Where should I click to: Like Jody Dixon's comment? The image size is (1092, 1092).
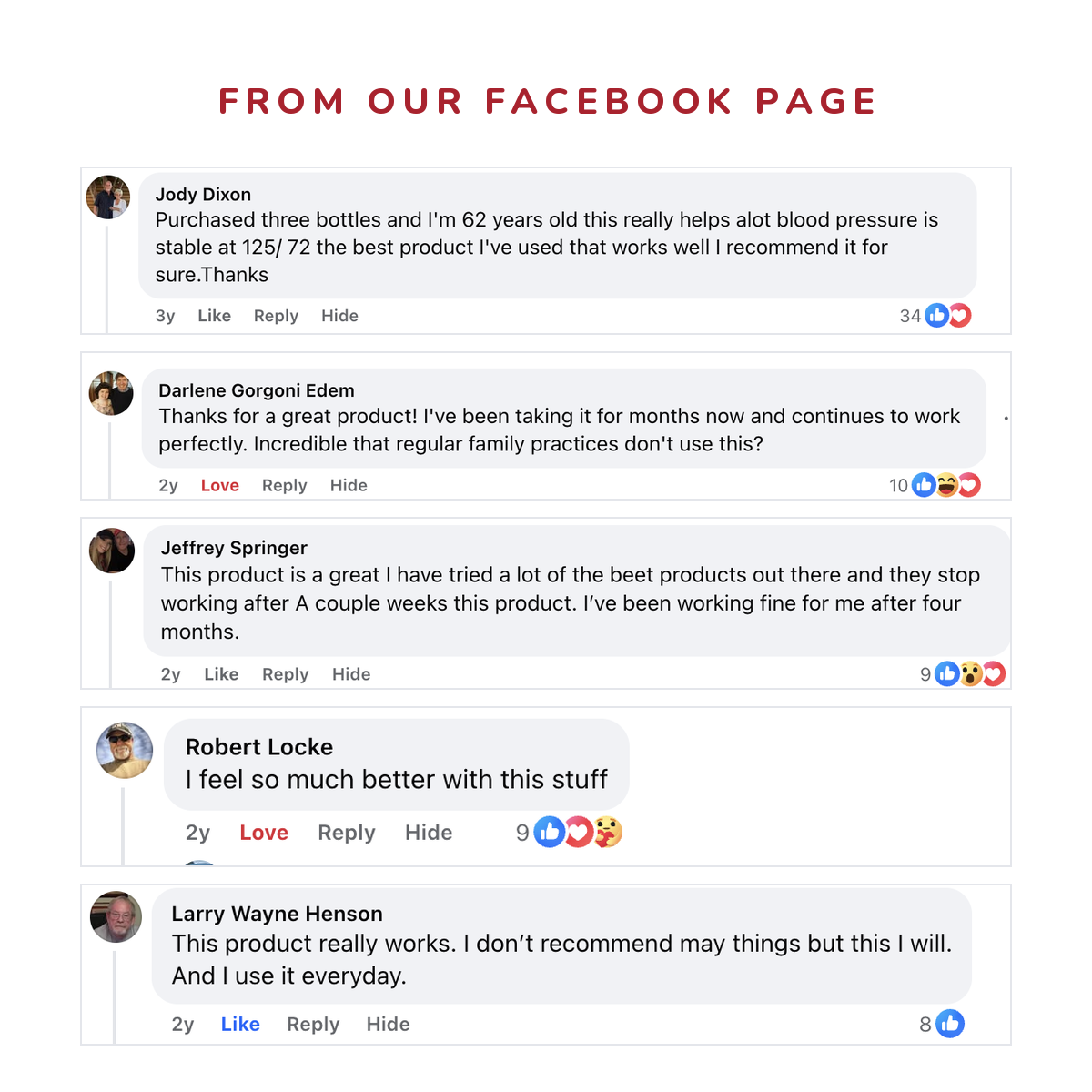(215, 316)
